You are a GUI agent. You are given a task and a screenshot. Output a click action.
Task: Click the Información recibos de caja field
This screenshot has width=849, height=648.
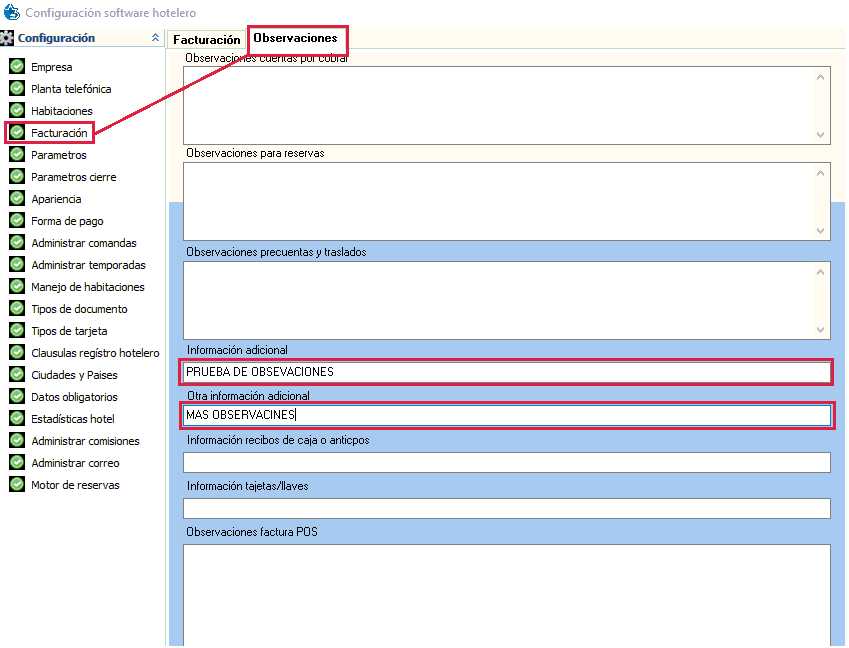506,462
